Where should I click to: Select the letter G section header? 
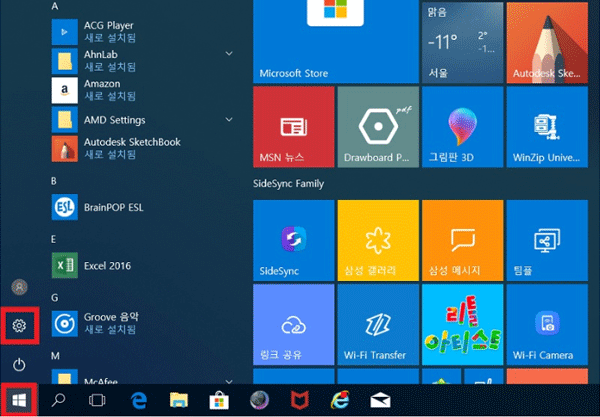(x=54, y=298)
